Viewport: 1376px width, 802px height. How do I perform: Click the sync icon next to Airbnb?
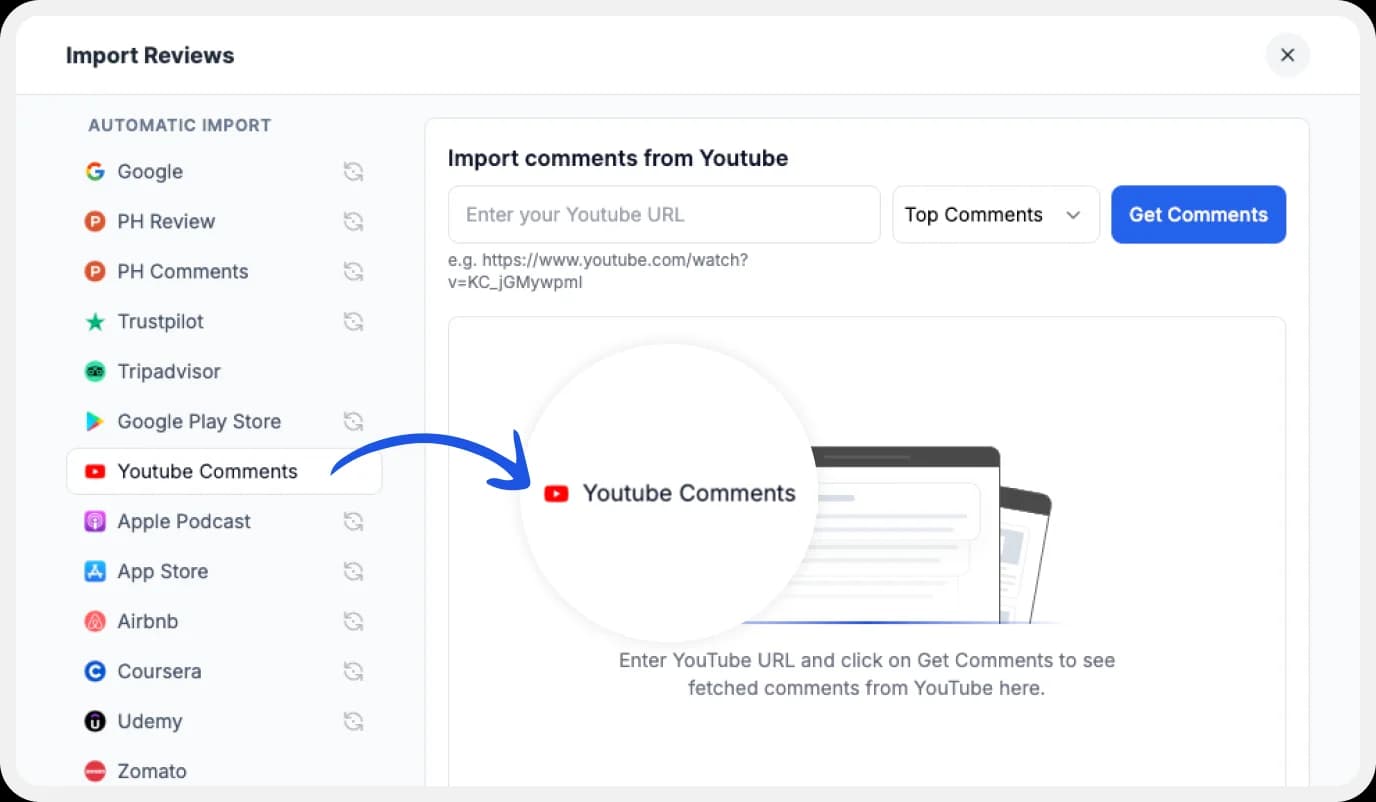[353, 621]
